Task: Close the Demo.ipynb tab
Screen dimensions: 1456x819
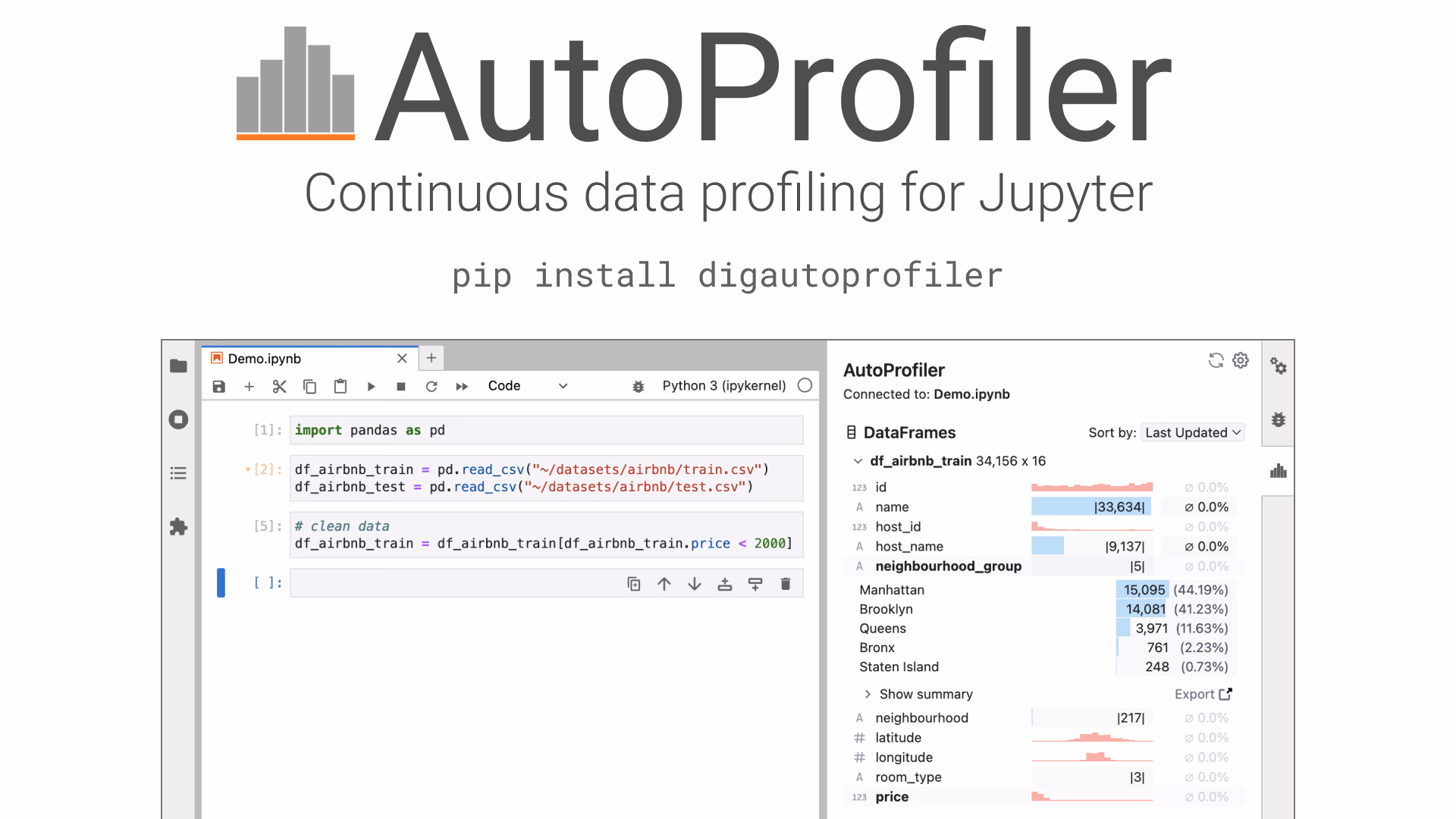Action: (x=402, y=359)
